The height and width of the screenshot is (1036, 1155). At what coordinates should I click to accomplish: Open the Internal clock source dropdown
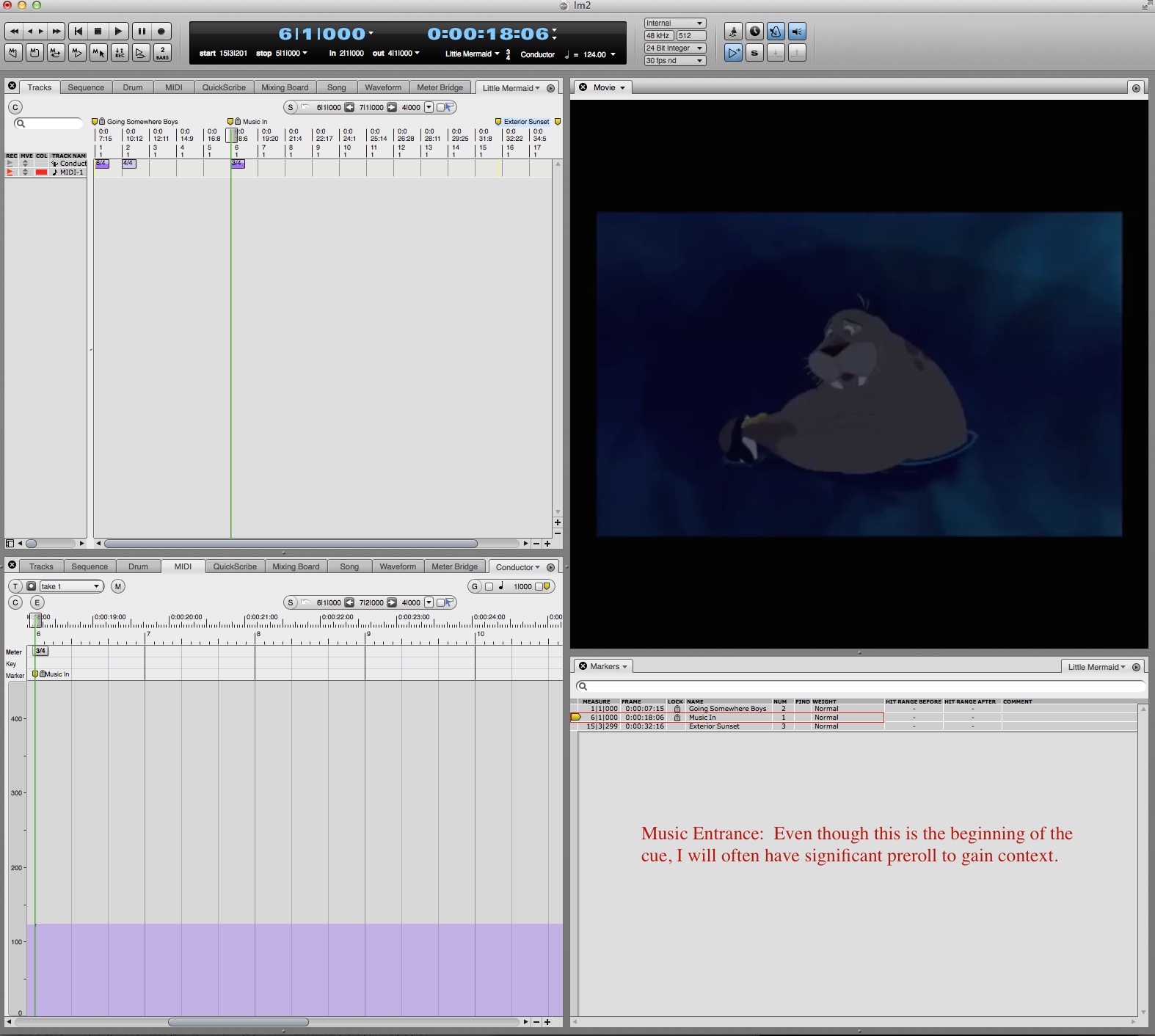pos(675,23)
